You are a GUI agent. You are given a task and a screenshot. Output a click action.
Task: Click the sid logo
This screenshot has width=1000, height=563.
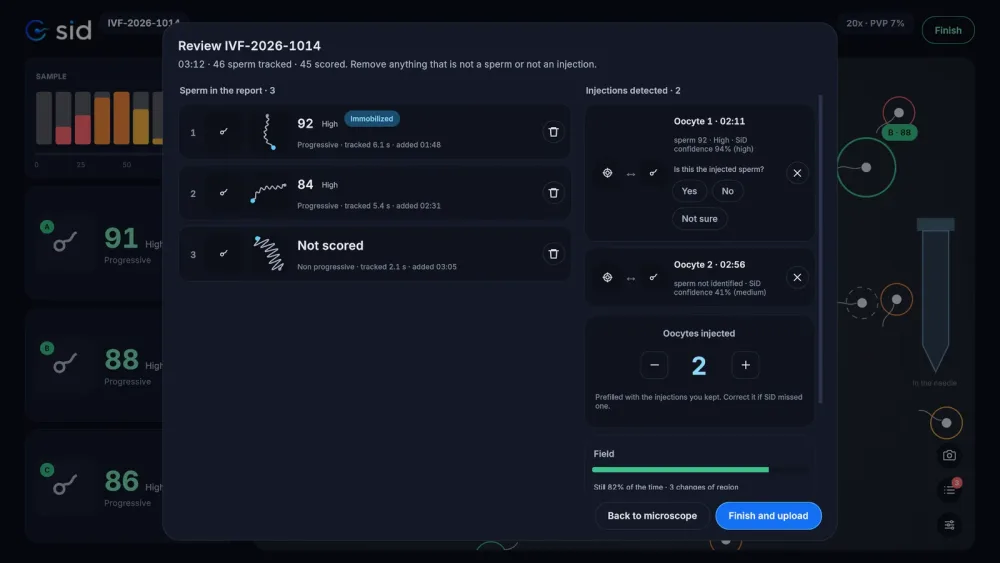click(59, 30)
